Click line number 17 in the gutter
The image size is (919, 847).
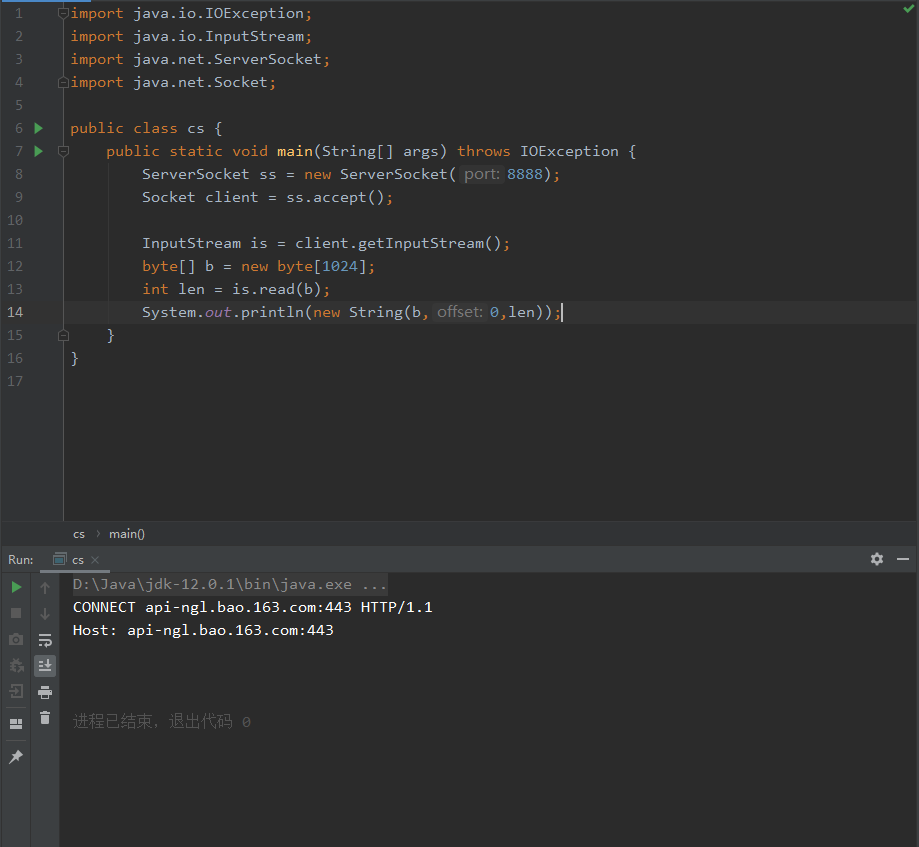coord(15,381)
